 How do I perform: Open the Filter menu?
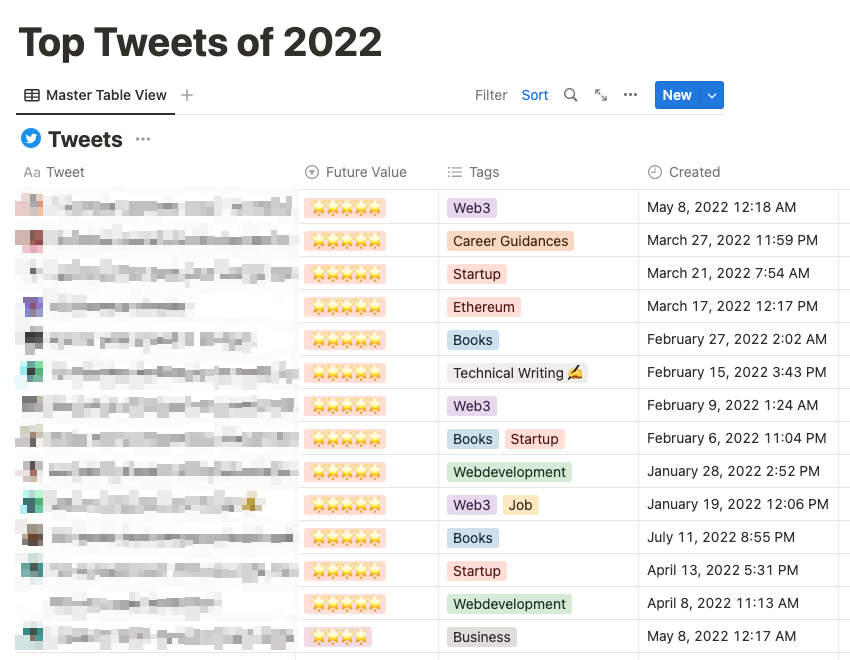pyautogui.click(x=491, y=95)
